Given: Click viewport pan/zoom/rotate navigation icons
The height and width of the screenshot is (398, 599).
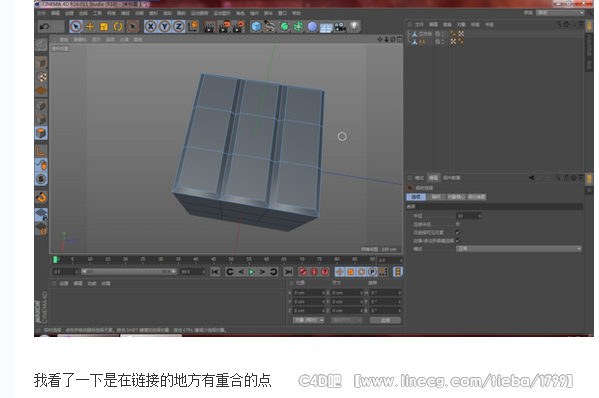Looking at the screenshot, I should (389, 39).
